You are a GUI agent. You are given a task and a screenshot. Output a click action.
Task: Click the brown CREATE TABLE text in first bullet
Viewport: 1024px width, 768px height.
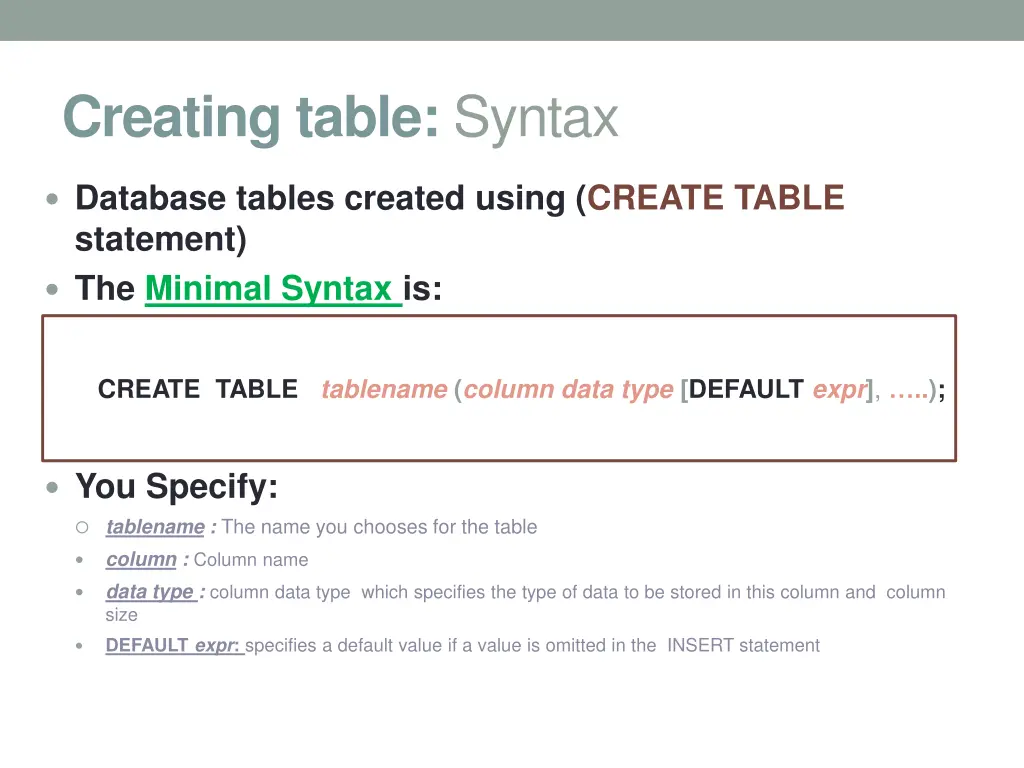(716, 198)
